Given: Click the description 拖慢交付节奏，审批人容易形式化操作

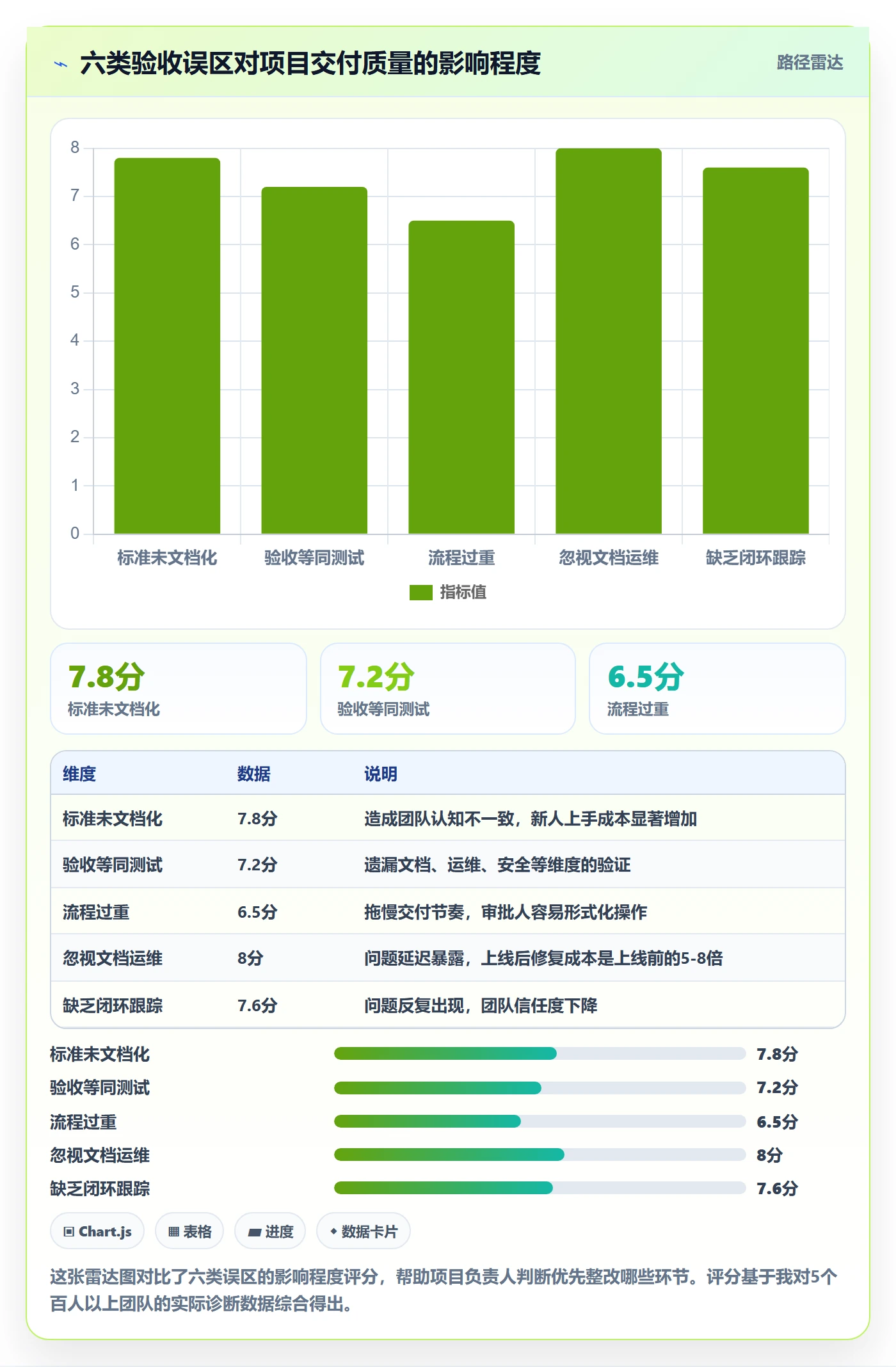Looking at the screenshot, I should 506,912.
